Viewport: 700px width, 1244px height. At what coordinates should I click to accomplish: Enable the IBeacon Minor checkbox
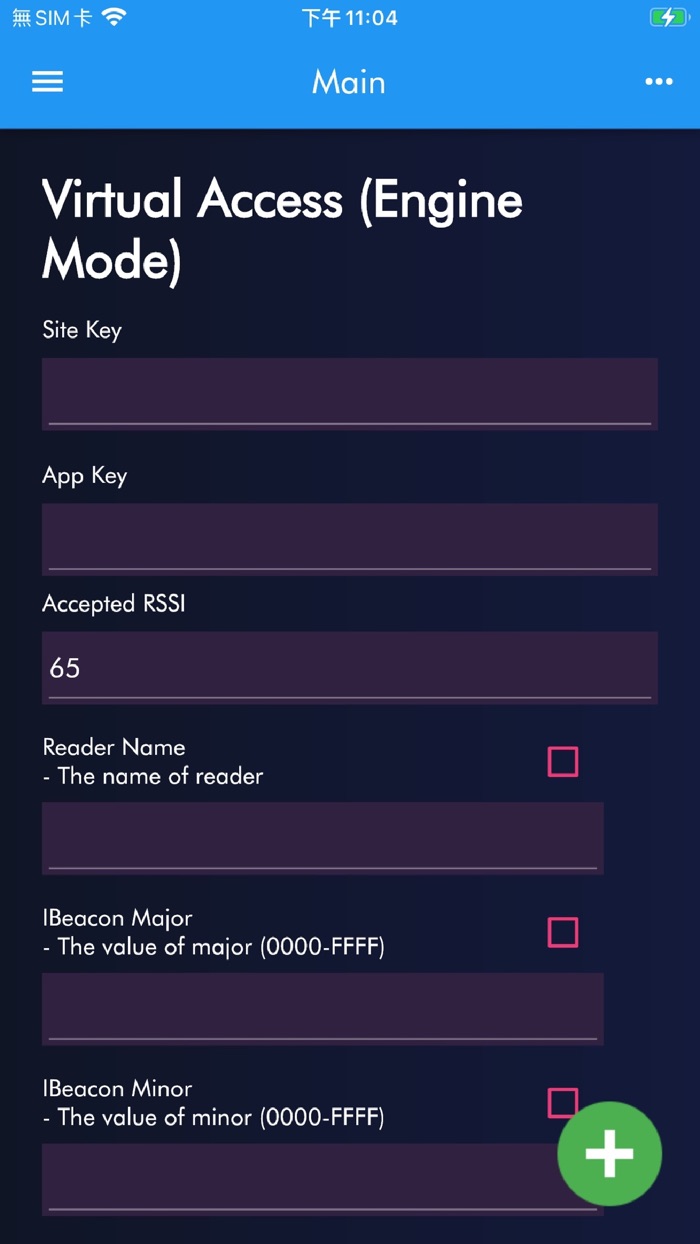pos(562,1103)
